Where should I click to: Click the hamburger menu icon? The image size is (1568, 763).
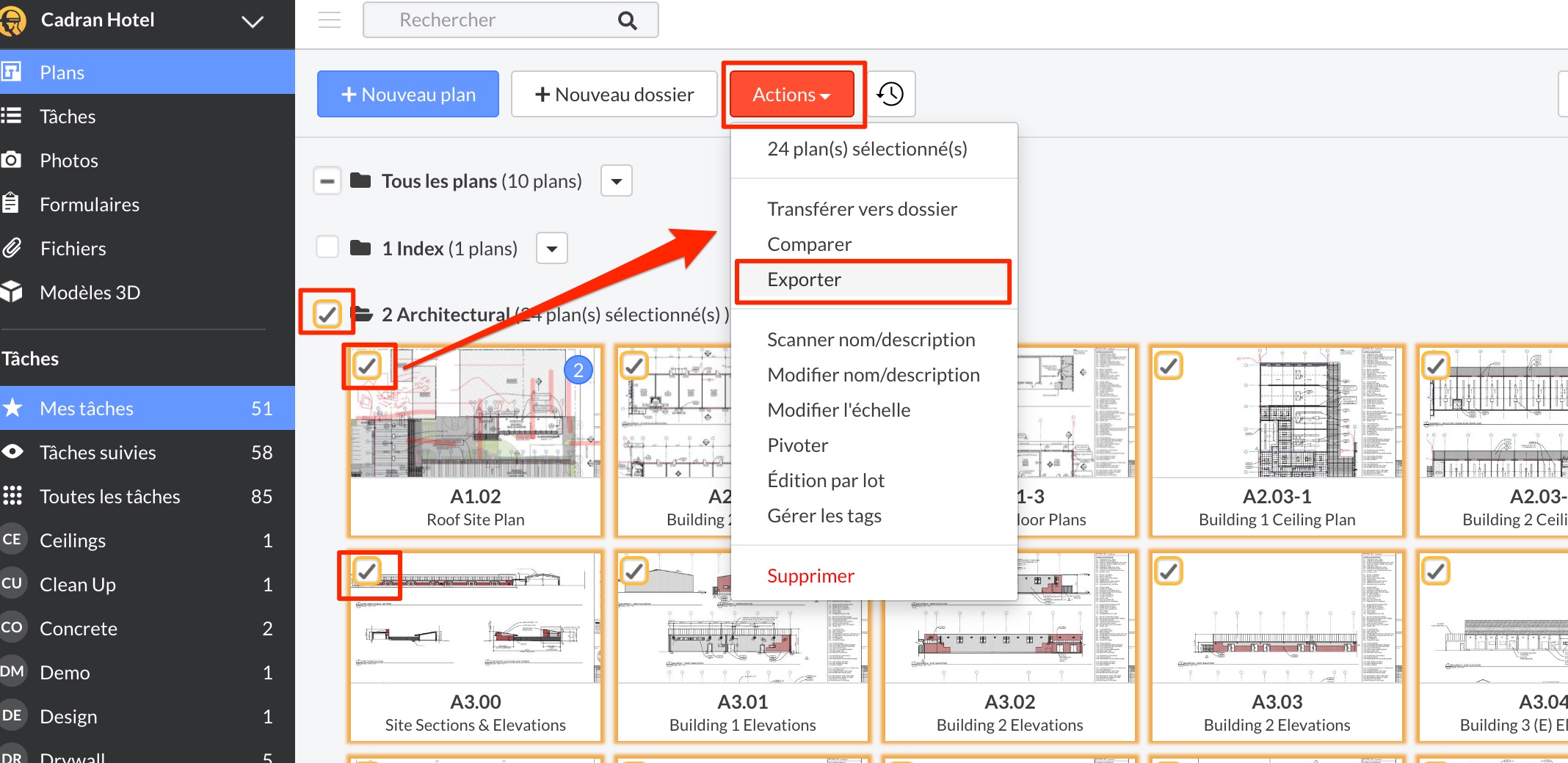(330, 20)
